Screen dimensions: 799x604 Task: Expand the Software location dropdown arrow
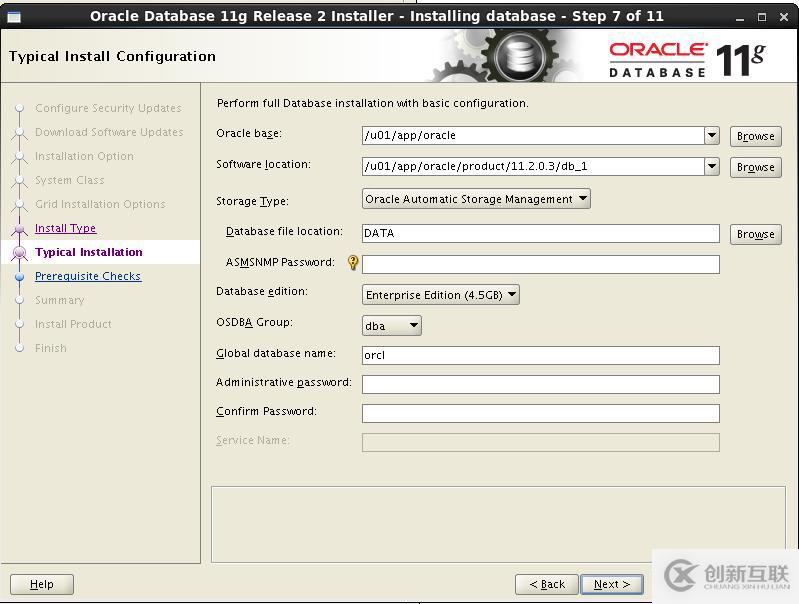coord(711,167)
